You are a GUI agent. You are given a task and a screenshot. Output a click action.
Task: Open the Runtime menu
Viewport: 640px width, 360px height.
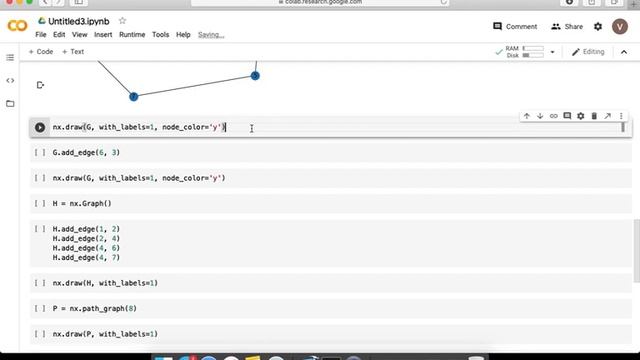tap(132, 35)
